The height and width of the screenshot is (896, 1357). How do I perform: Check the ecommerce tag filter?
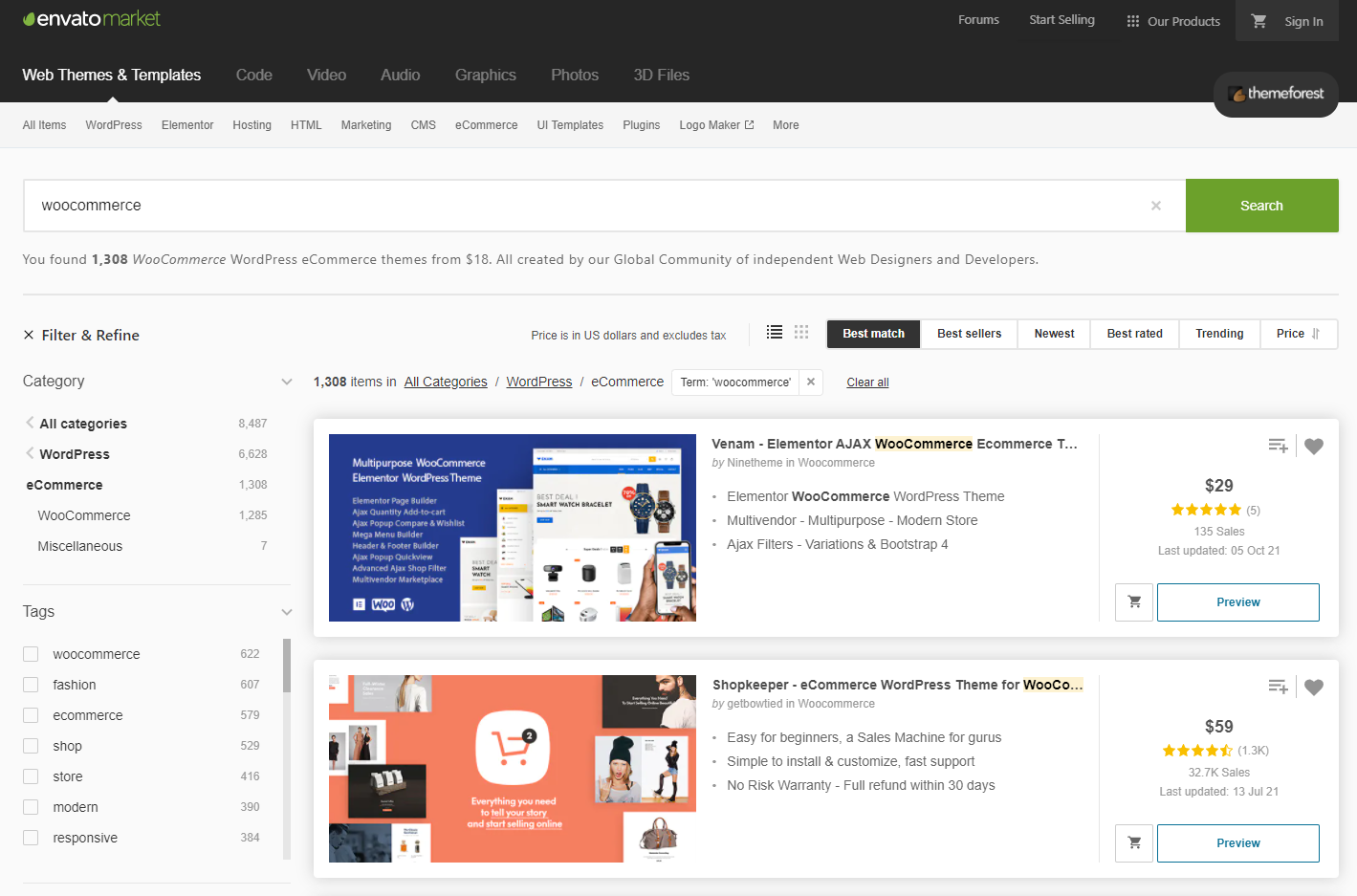[31, 715]
